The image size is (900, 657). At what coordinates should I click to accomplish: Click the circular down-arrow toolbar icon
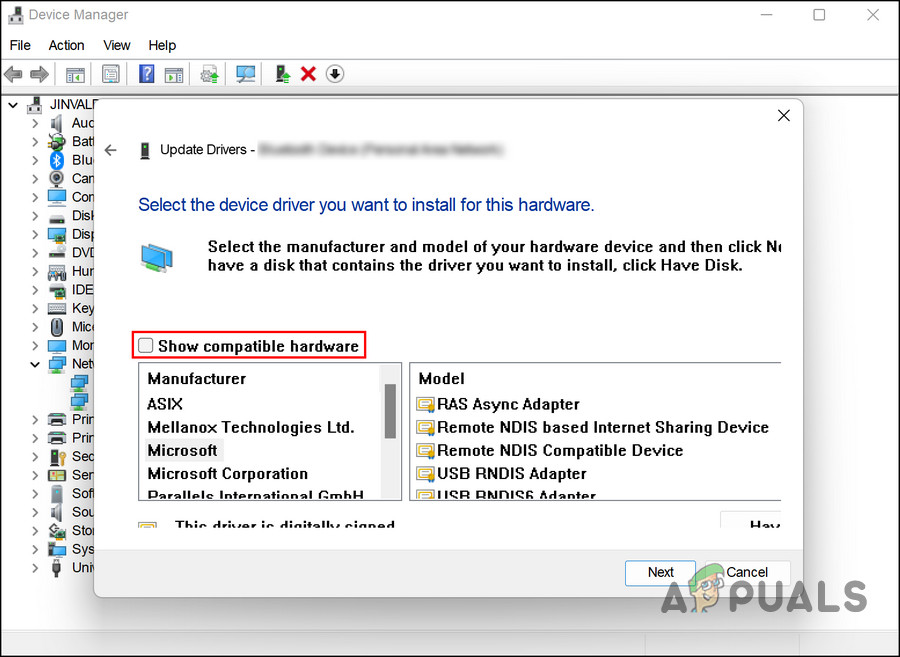[x=335, y=74]
